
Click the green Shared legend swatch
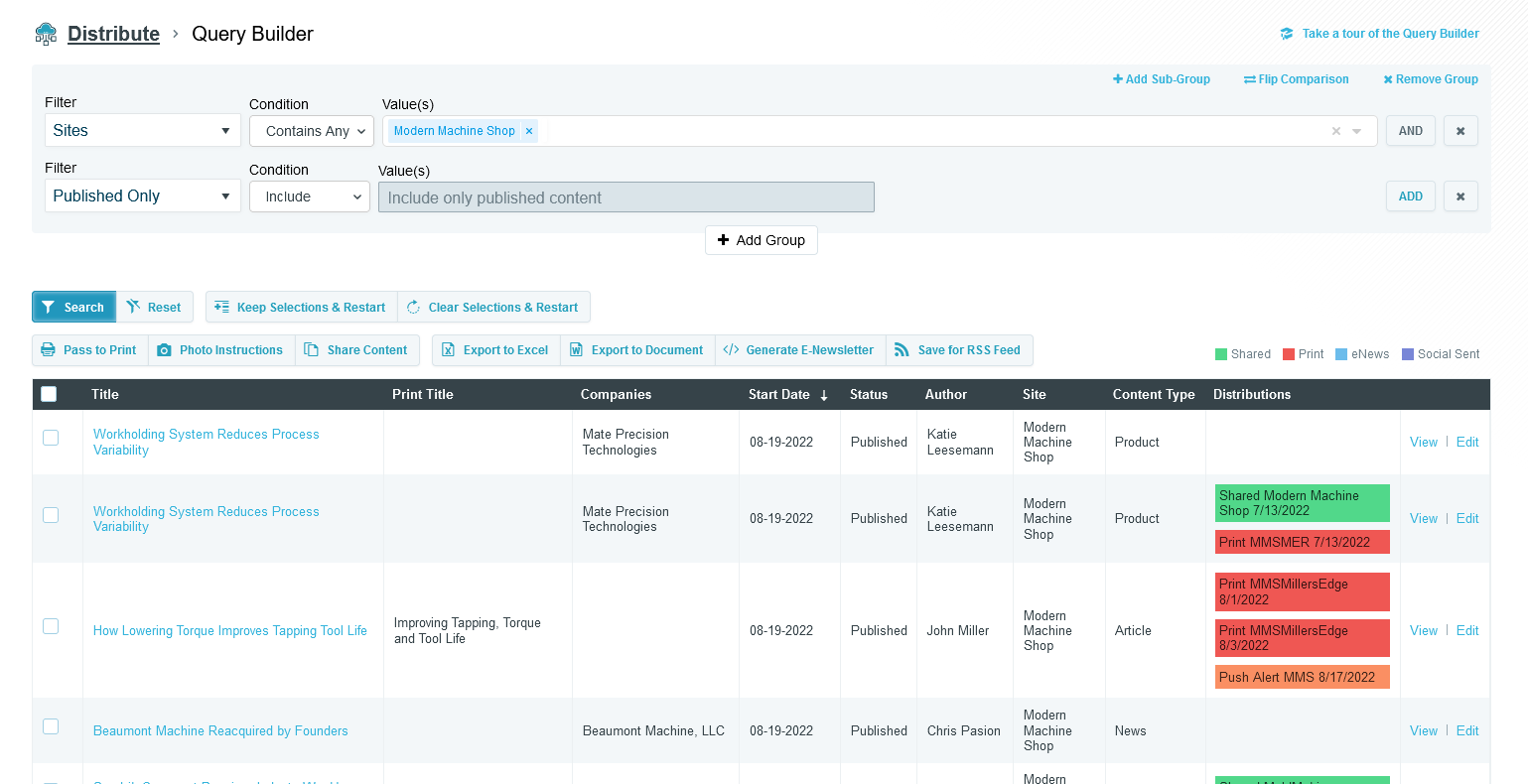tap(1221, 354)
